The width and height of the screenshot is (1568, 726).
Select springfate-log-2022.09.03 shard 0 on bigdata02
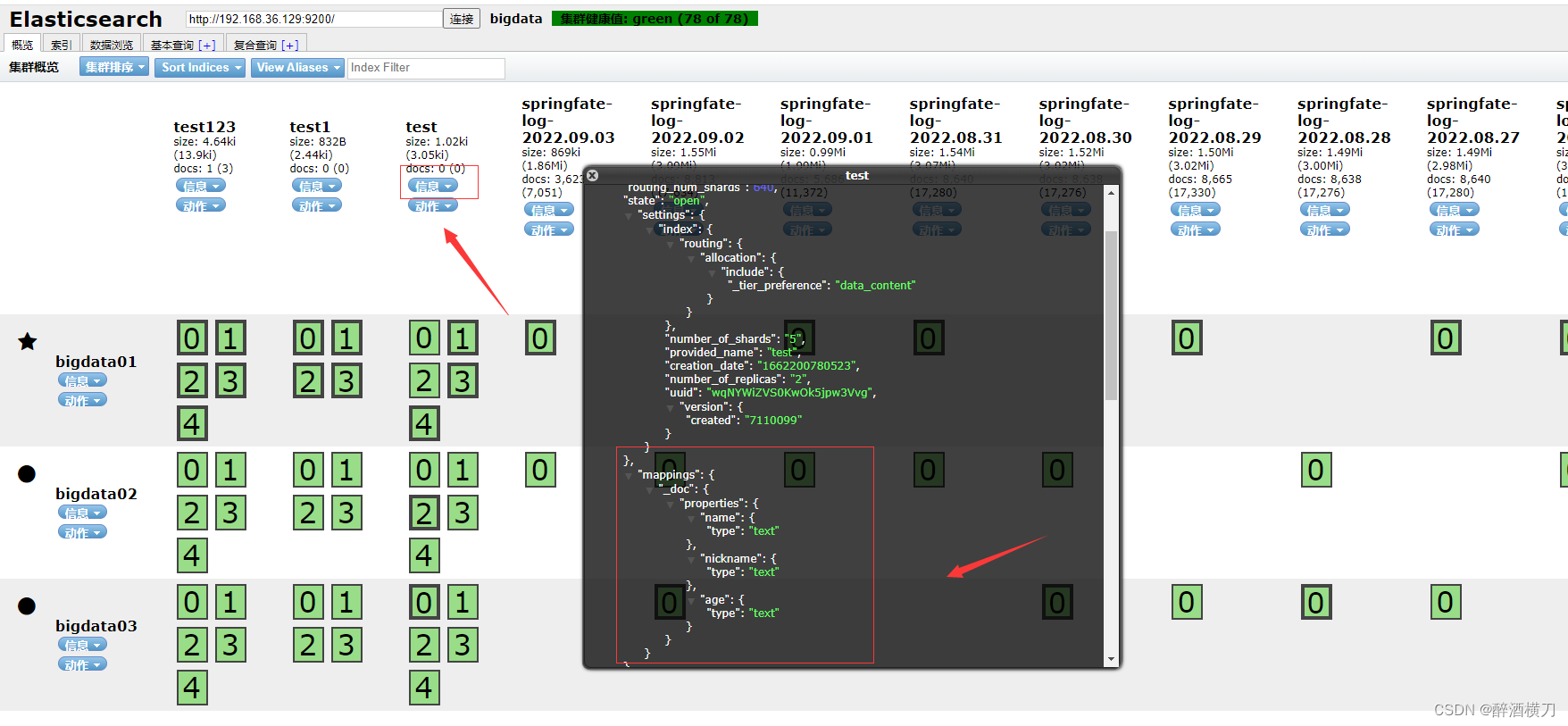540,470
